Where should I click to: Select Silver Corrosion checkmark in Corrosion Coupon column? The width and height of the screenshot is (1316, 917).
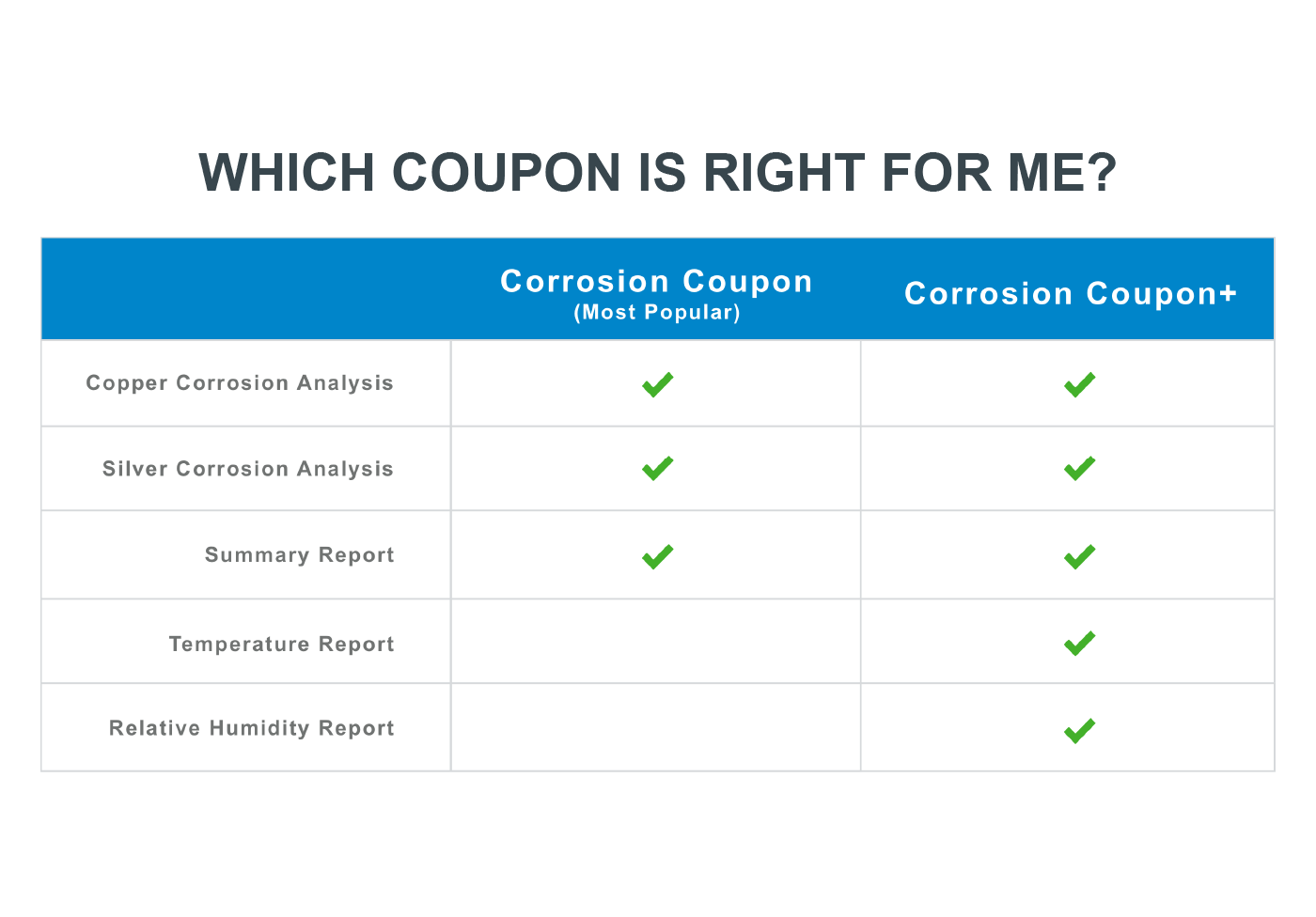point(657,468)
